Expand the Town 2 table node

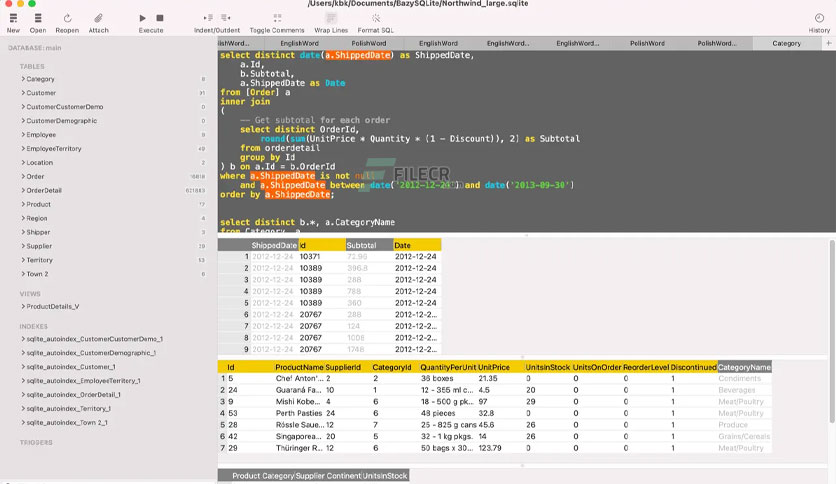click(23, 274)
